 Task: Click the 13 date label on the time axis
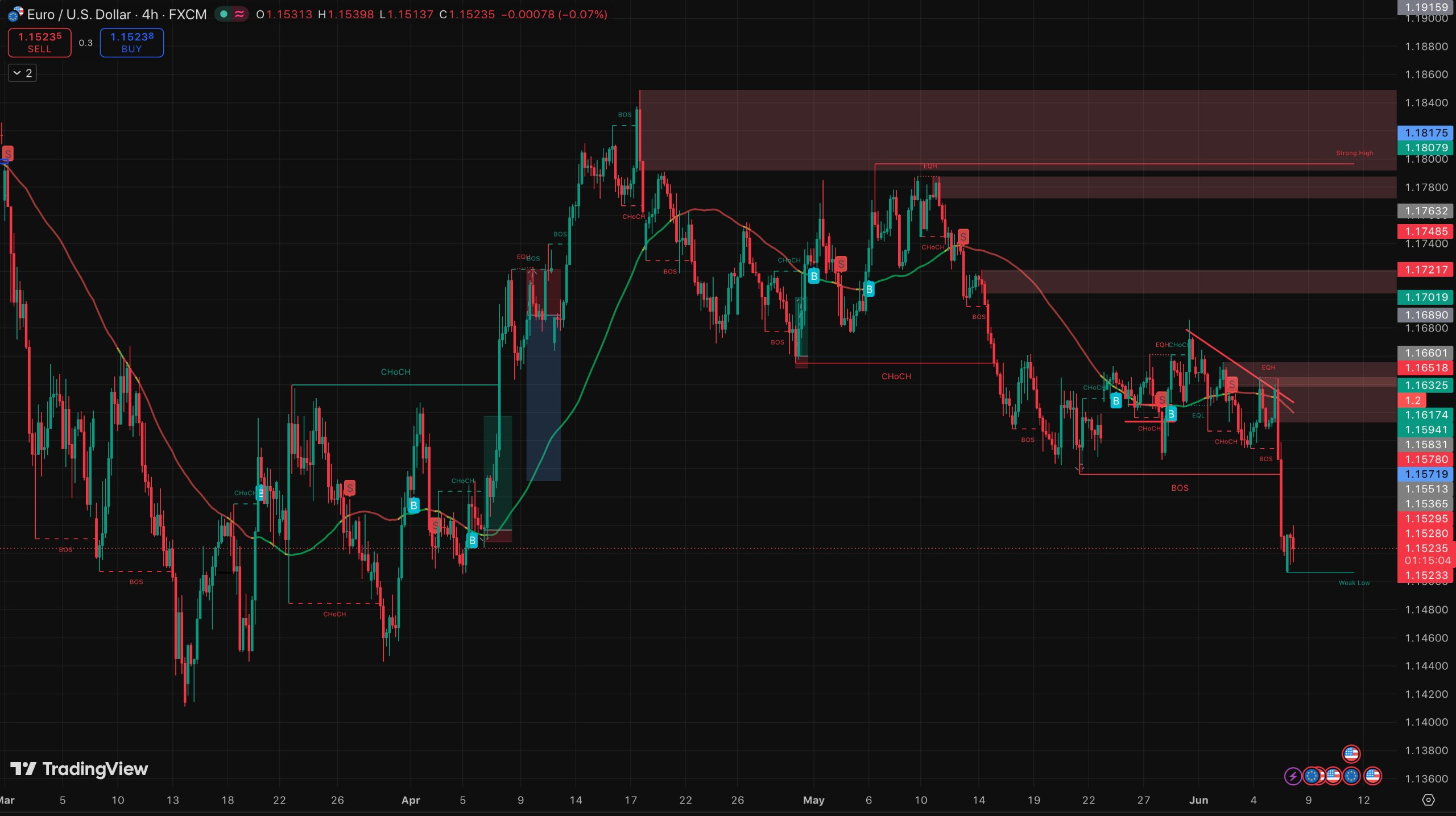[x=172, y=800]
